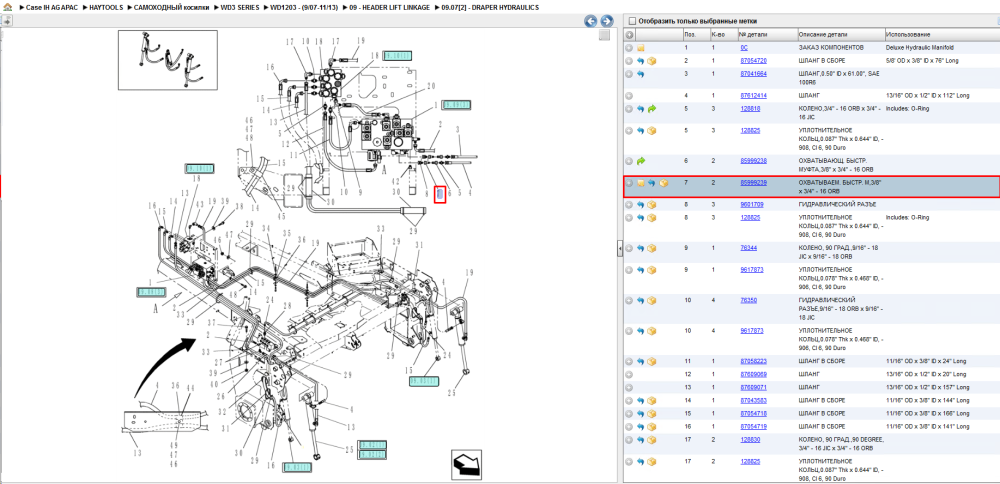Screen dimensions: 1000x484
Task: Open part number link 85999238
Action: pyautogui.click(x=753, y=161)
